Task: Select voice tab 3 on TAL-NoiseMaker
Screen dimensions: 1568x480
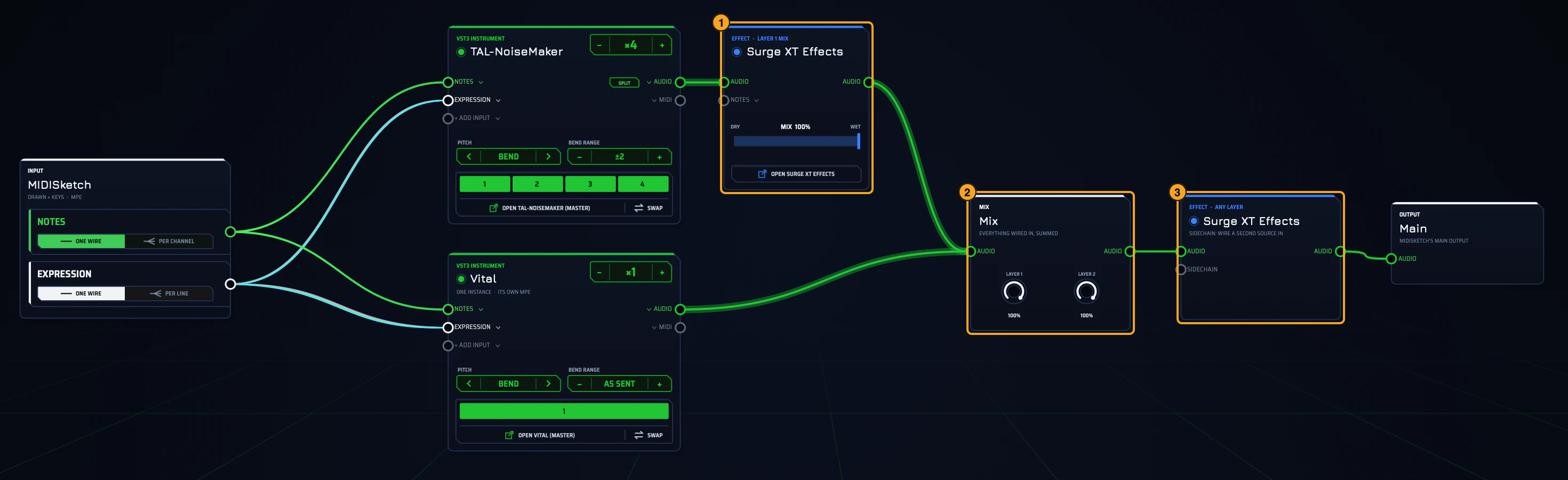Action: pos(590,183)
